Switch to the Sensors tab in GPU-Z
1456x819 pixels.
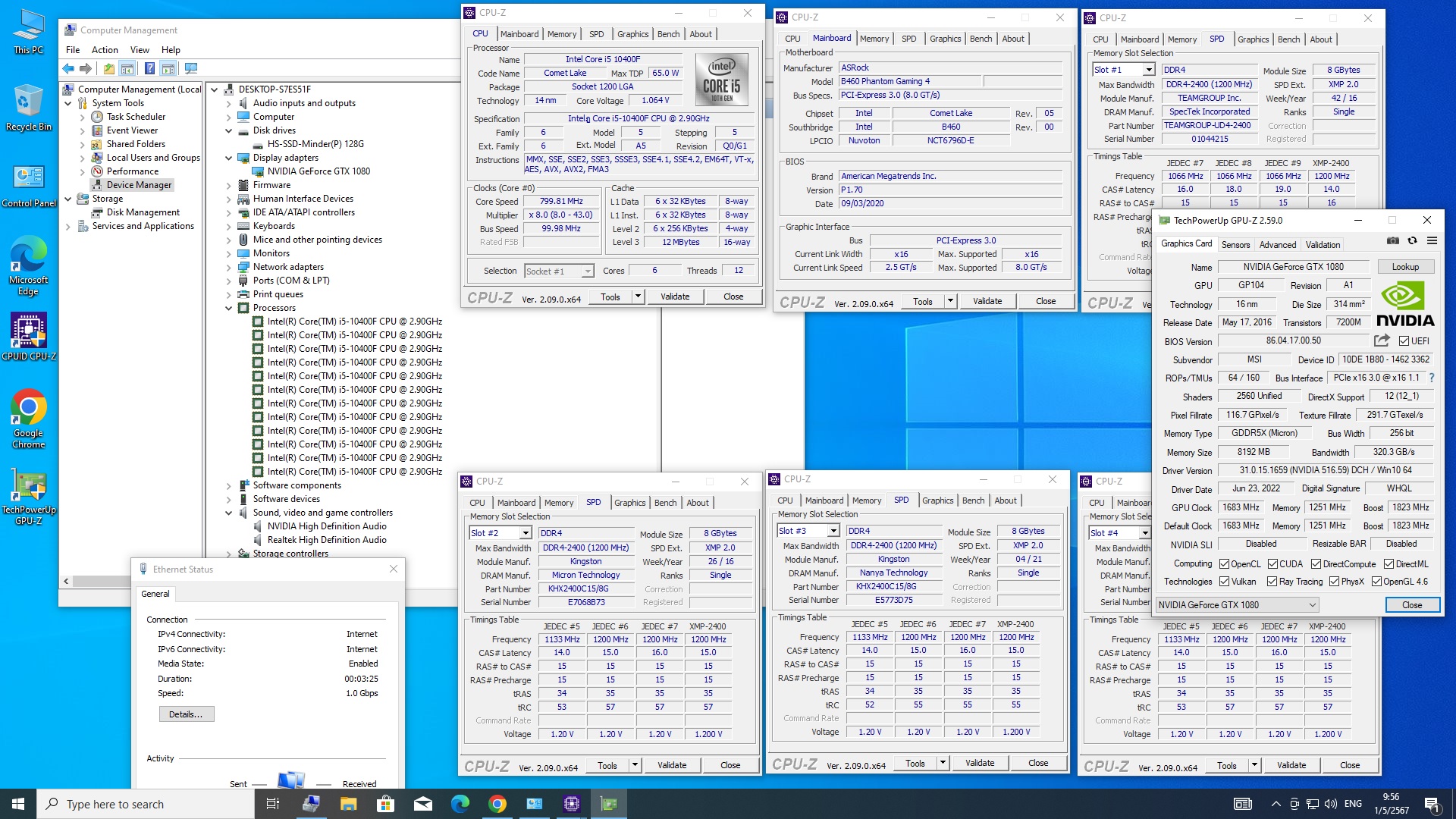click(1235, 244)
